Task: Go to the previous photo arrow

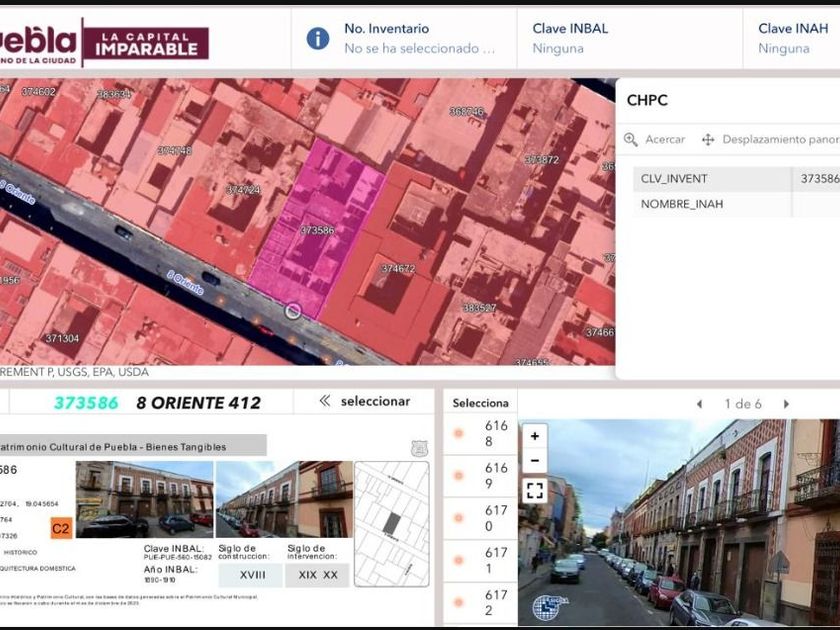Action: [x=700, y=404]
